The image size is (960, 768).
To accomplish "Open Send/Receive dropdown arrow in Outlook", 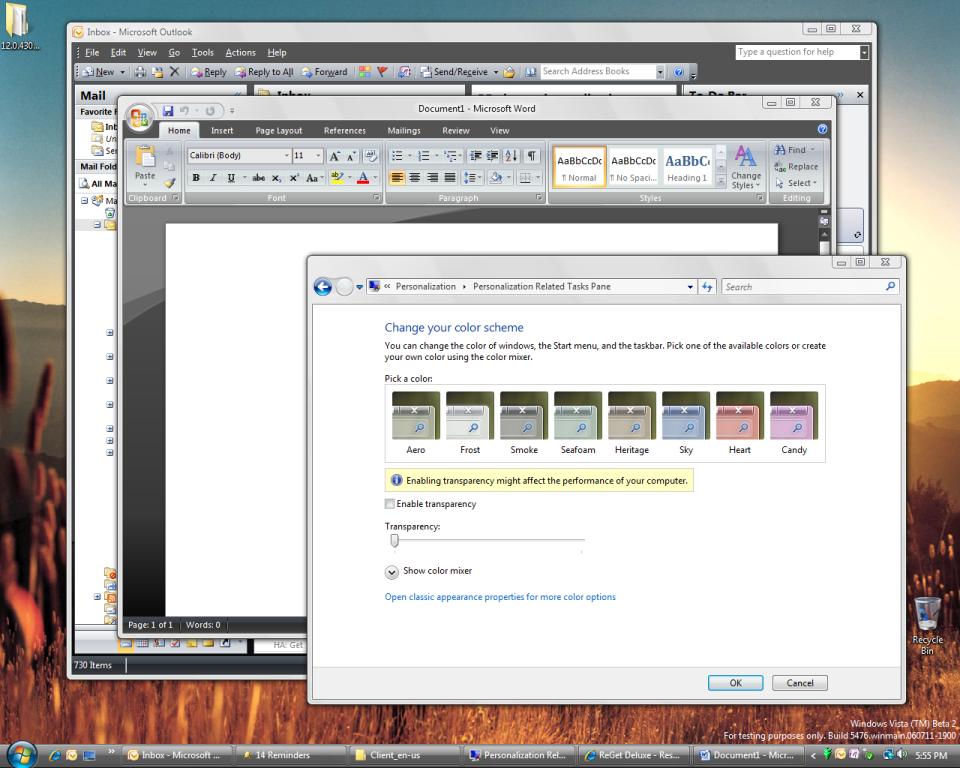I will click(496, 72).
